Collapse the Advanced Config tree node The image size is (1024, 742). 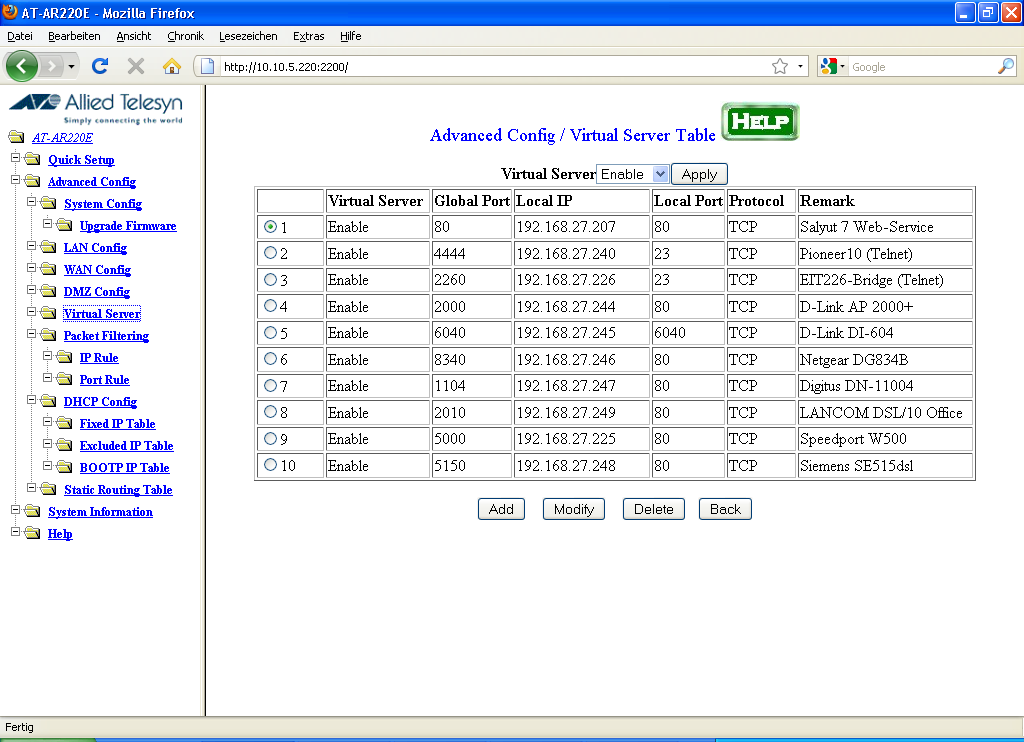click(x=15, y=180)
